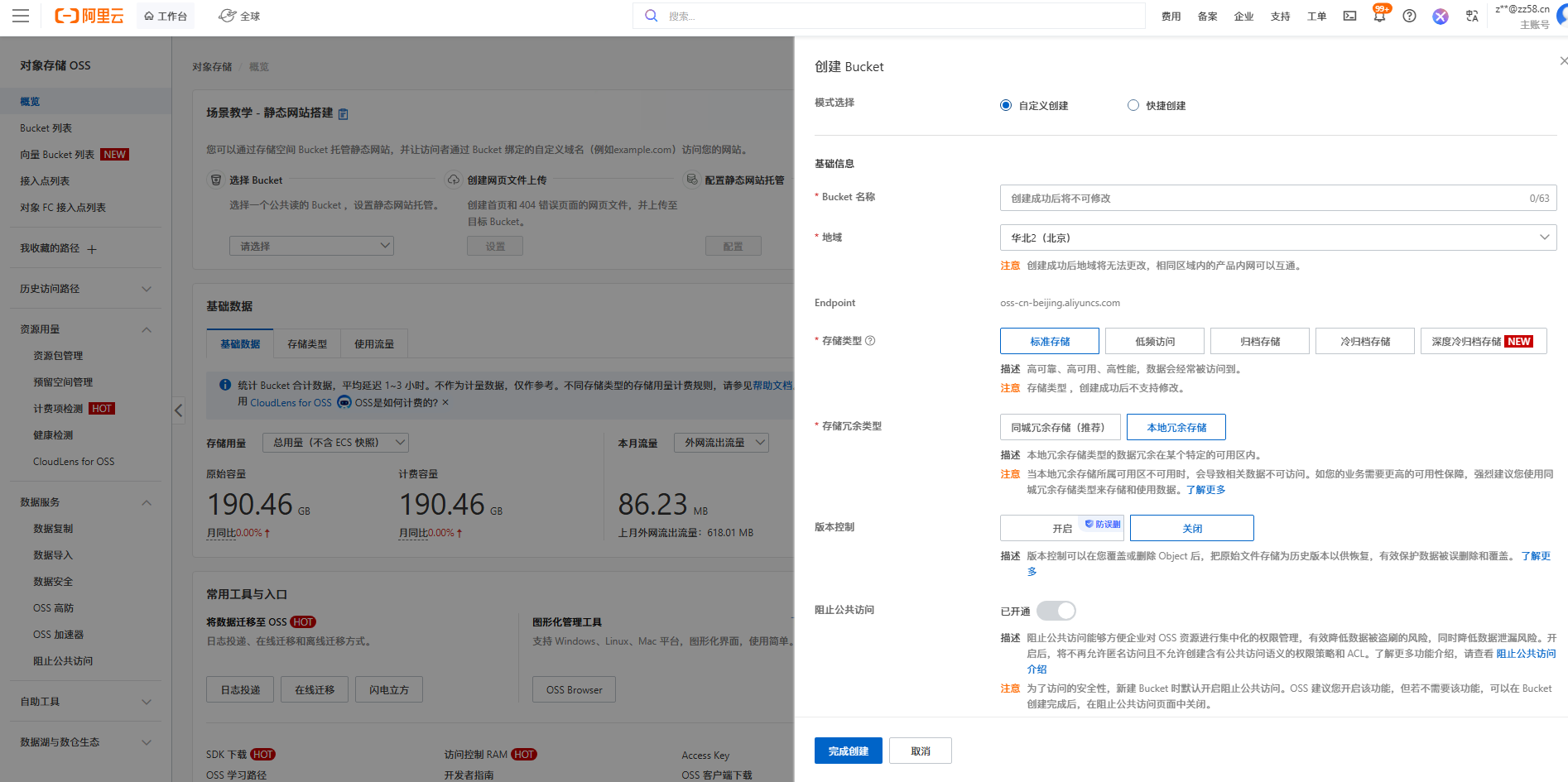Open notifications bell with 99+ badge
Viewport: 1568px width, 782px height.
click(1379, 15)
